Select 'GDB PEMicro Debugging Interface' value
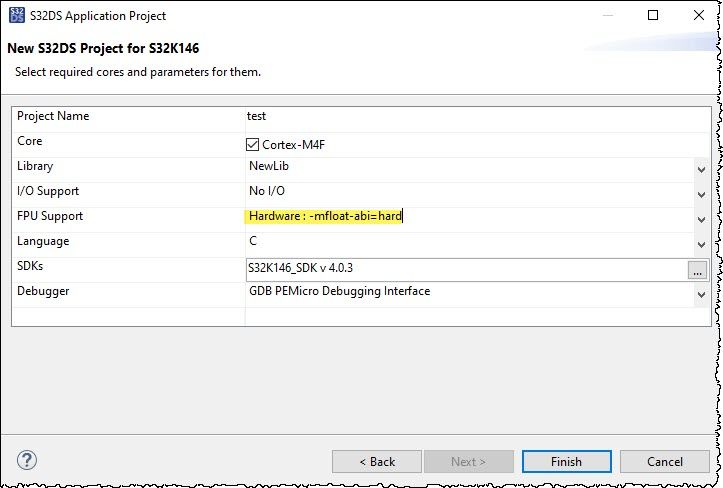Screen dimensions: 723x488 tap(340, 291)
